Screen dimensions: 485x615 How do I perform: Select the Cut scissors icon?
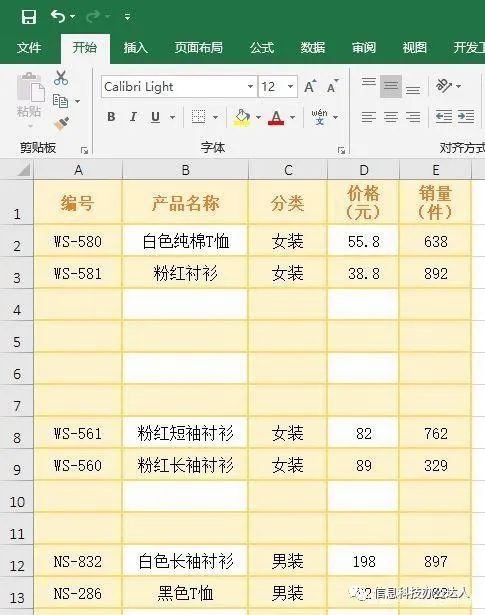click(x=61, y=78)
